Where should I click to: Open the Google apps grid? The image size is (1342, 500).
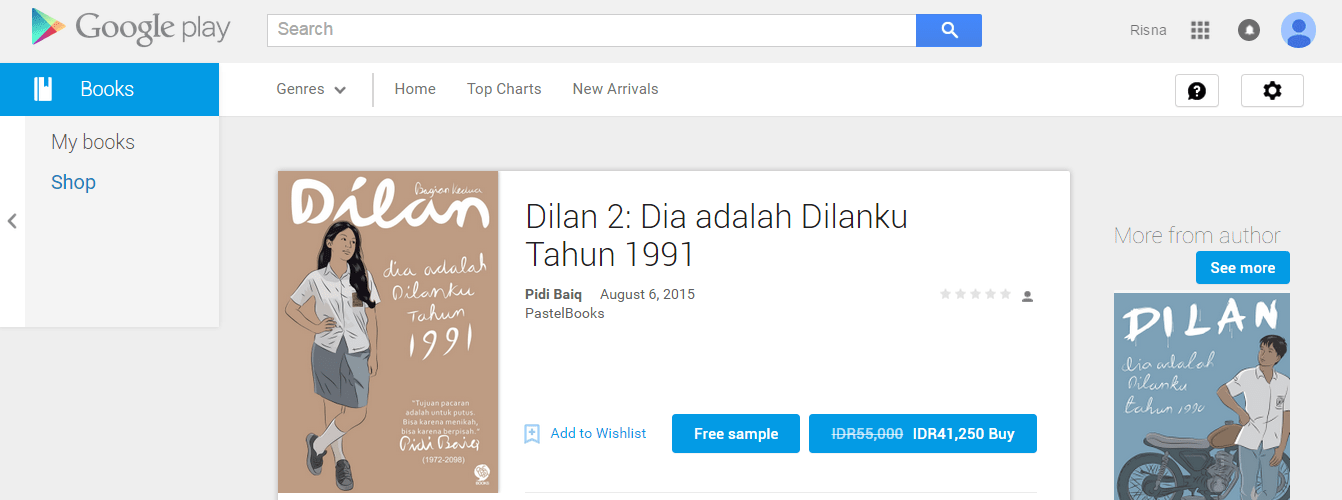pyautogui.click(x=1200, y=30)
